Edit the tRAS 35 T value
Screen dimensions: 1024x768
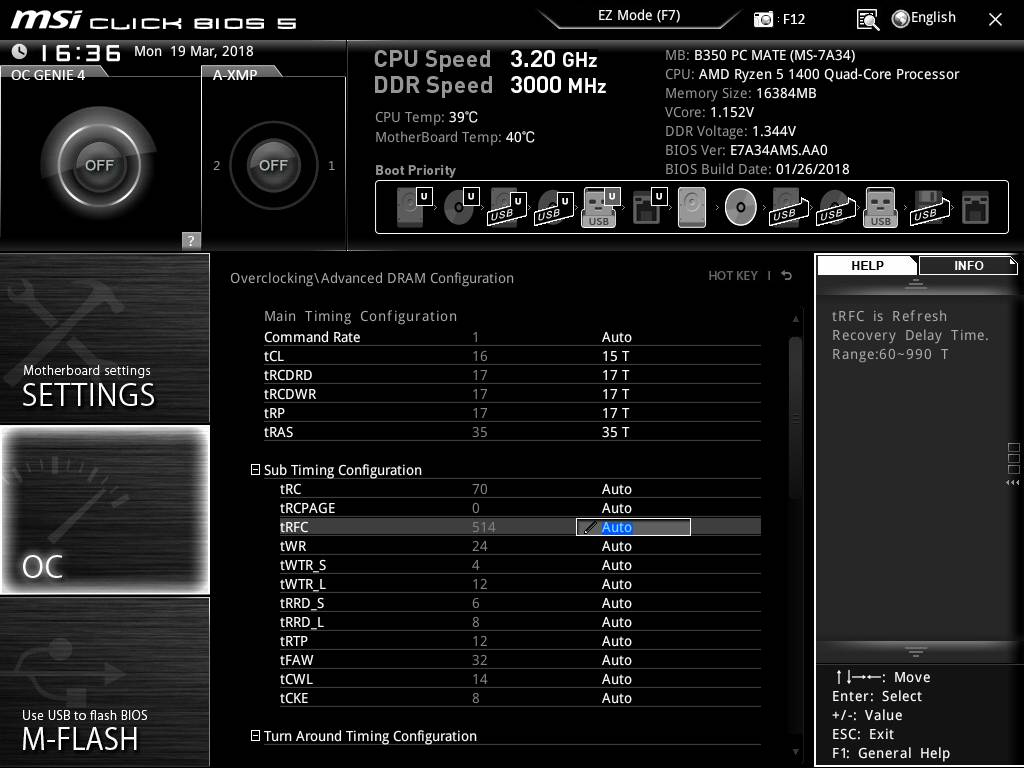pyautogui.click(x=615, y=432)
